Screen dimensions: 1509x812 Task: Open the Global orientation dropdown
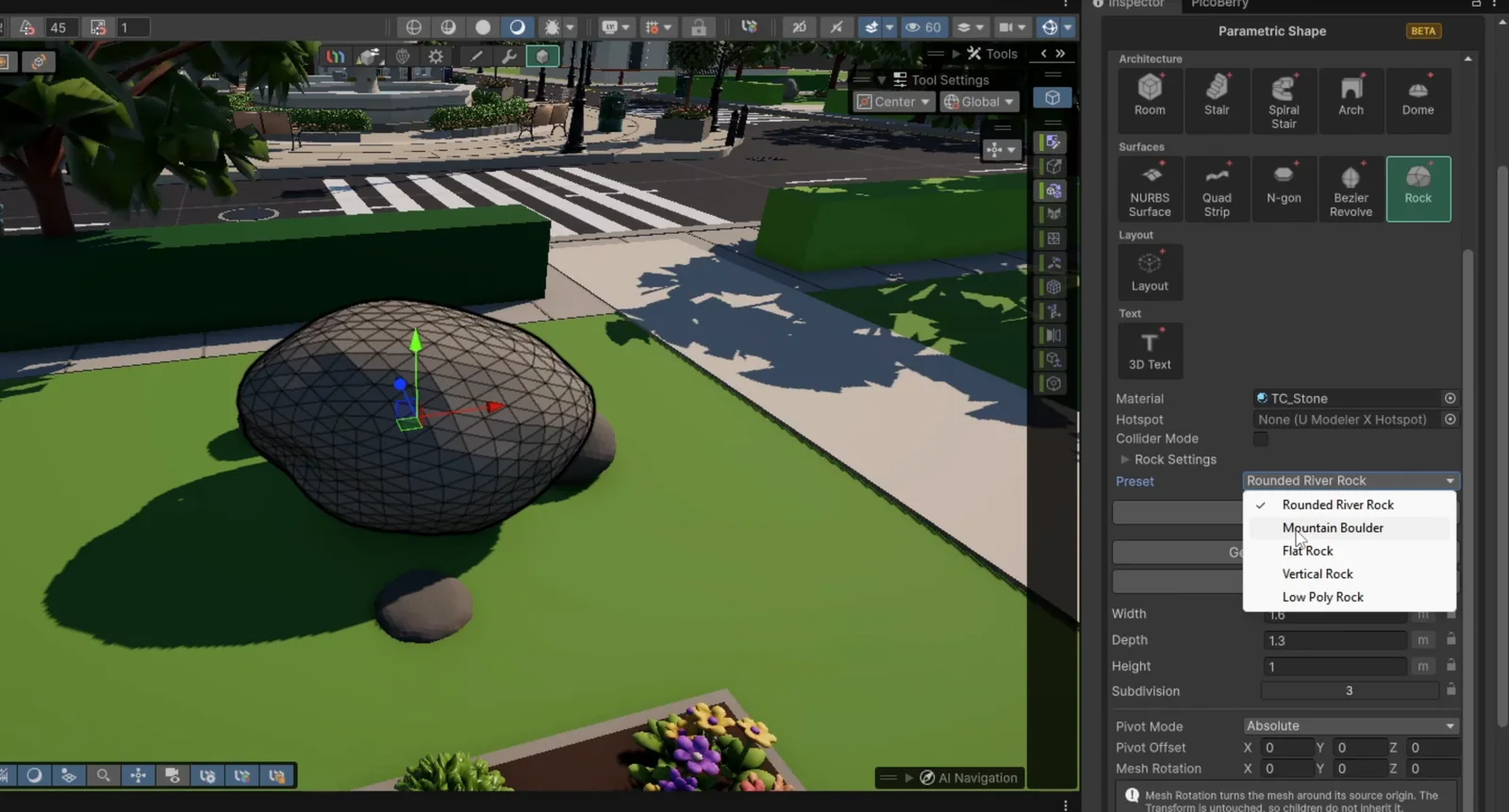click(979, 102)
